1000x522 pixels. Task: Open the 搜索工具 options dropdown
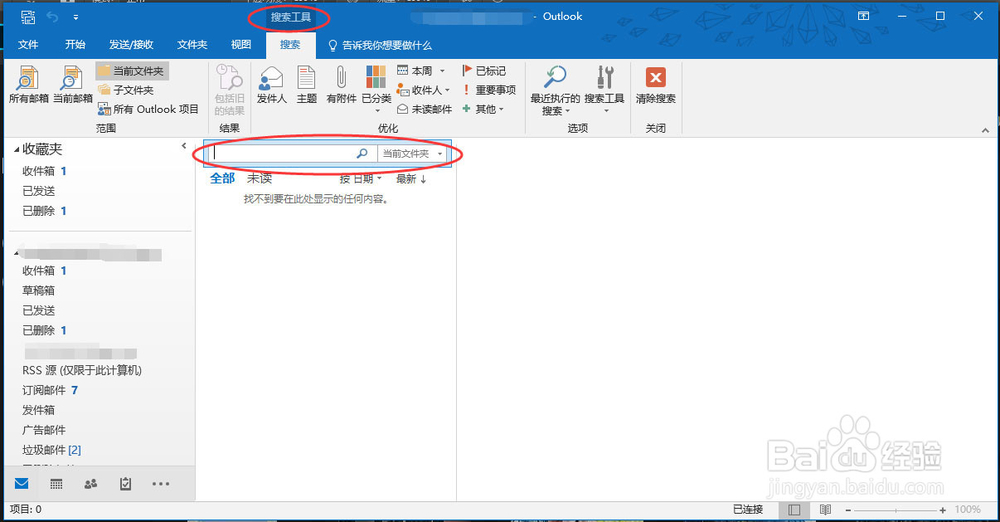click(605, 90)
